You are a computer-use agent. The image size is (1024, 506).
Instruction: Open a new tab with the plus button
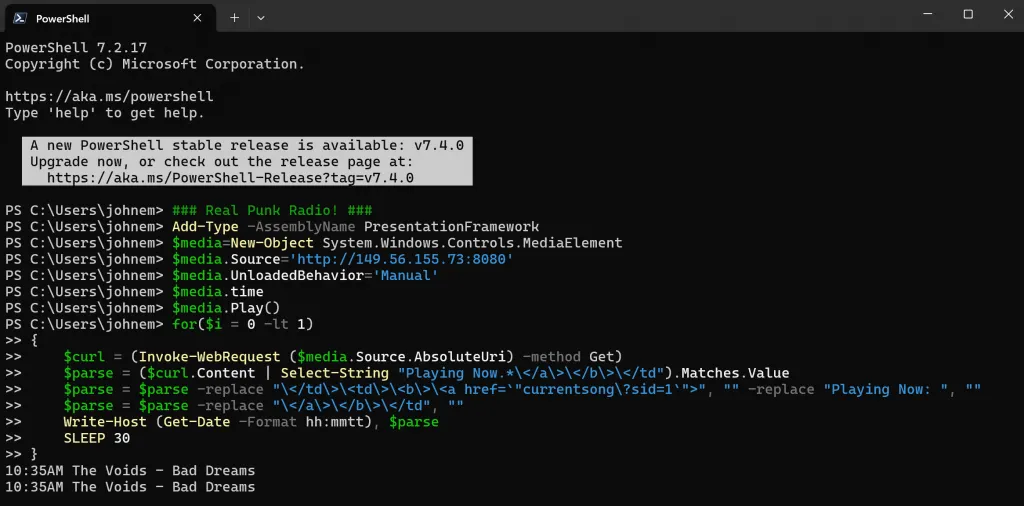point(234,17)
